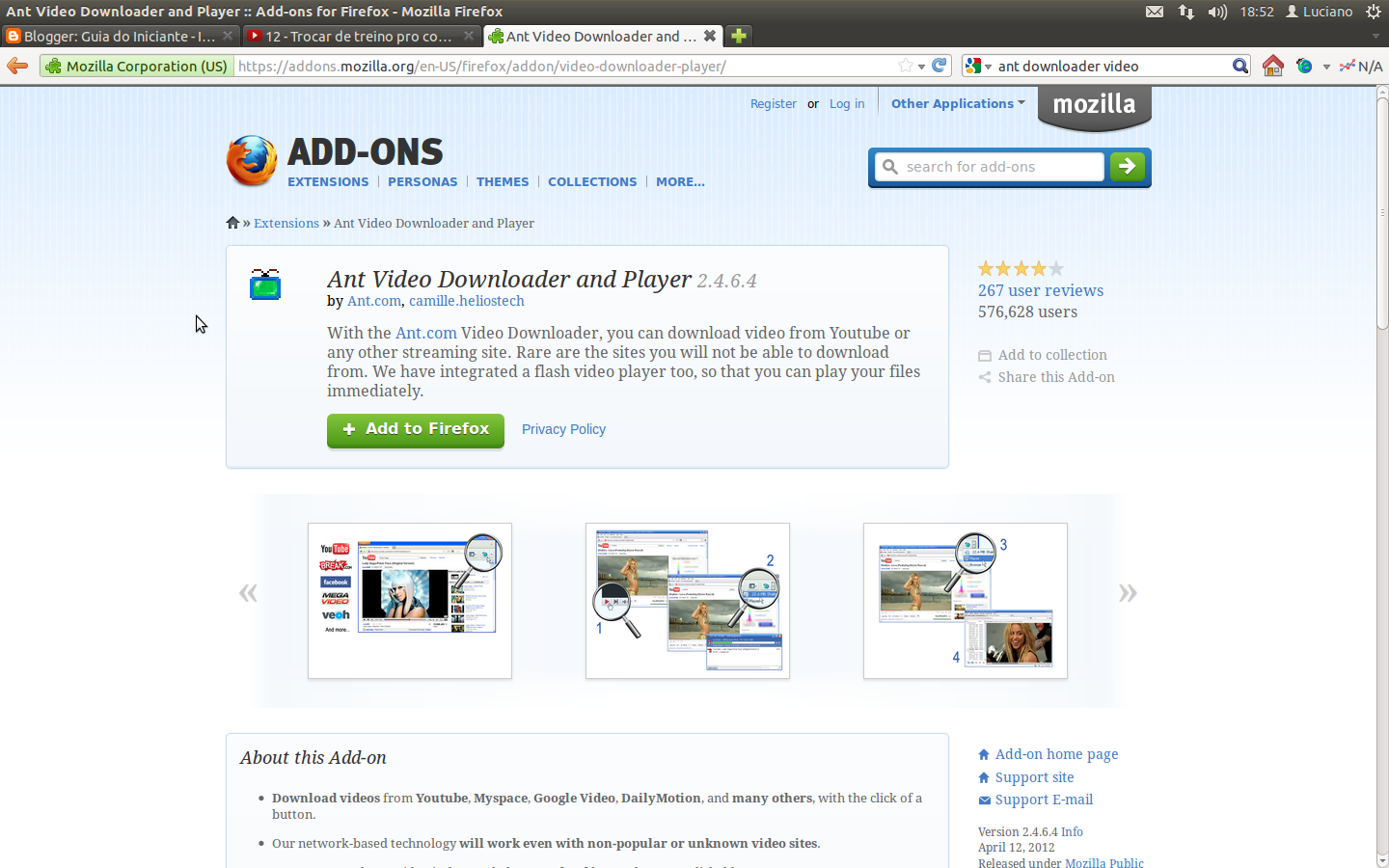Click the address bar URL field

(566, 66)
